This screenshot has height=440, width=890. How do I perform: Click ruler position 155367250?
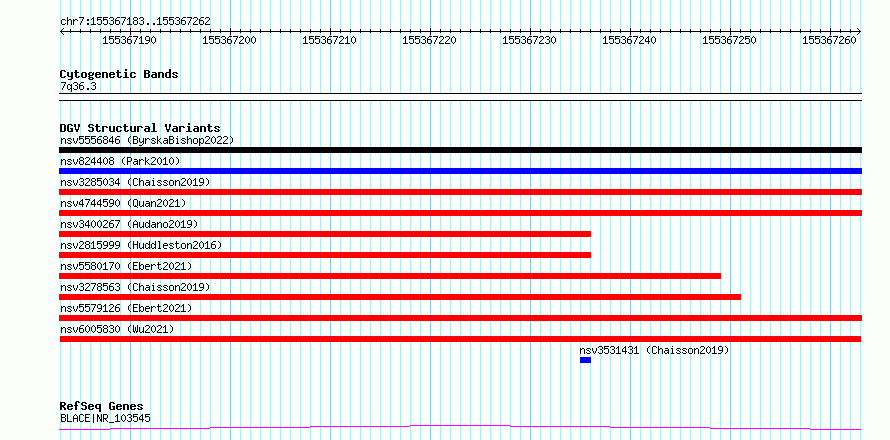(729, 40)
